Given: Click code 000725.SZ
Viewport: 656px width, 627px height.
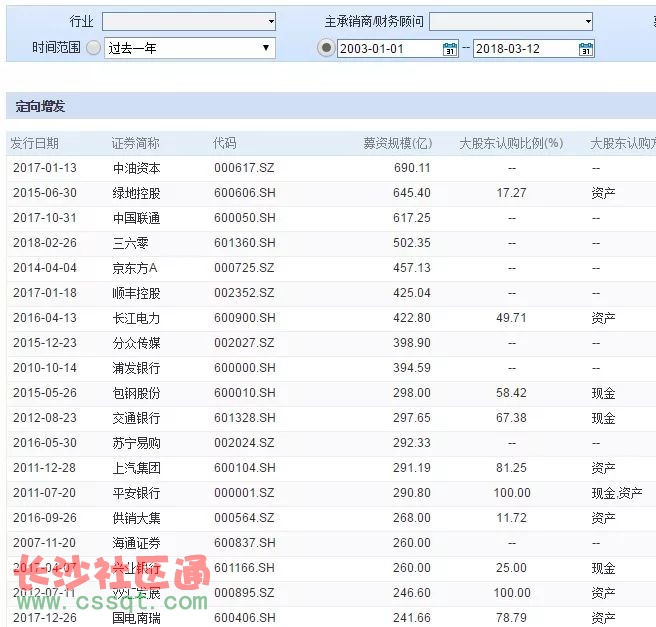Looking at the screenshot, I should click(x=244, y=268).
